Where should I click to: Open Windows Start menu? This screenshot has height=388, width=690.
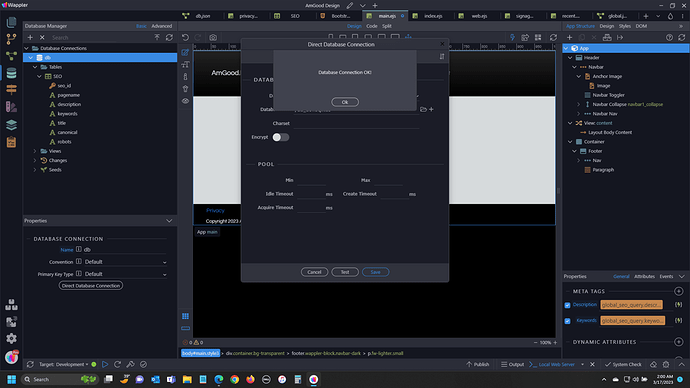pyautogui.click(x=12, y=379)
